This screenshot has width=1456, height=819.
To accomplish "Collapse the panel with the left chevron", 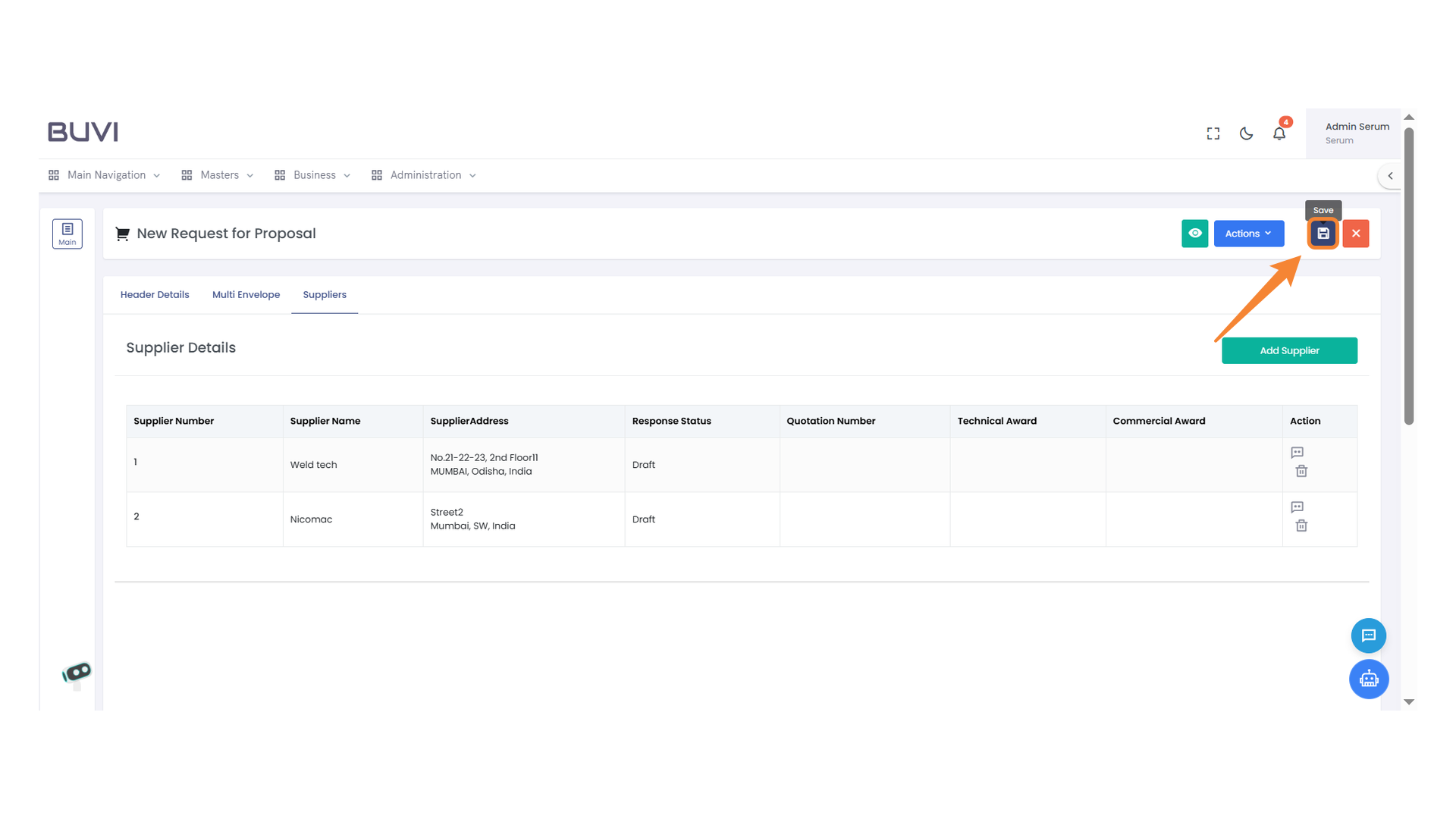I will pyautogui.click(x=1390, y=176).
